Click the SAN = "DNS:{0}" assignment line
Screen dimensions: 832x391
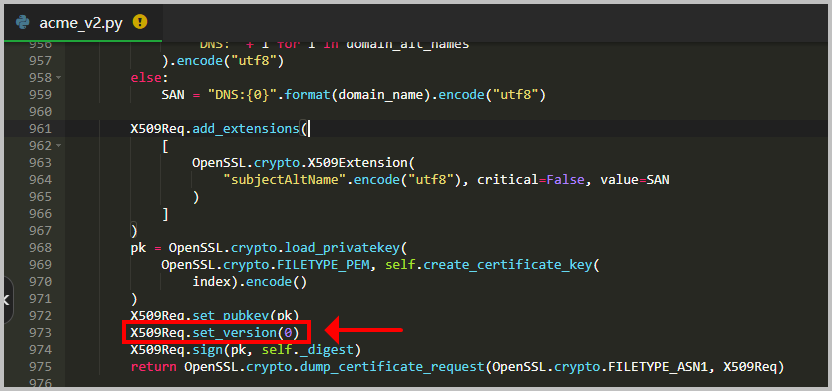353,95
